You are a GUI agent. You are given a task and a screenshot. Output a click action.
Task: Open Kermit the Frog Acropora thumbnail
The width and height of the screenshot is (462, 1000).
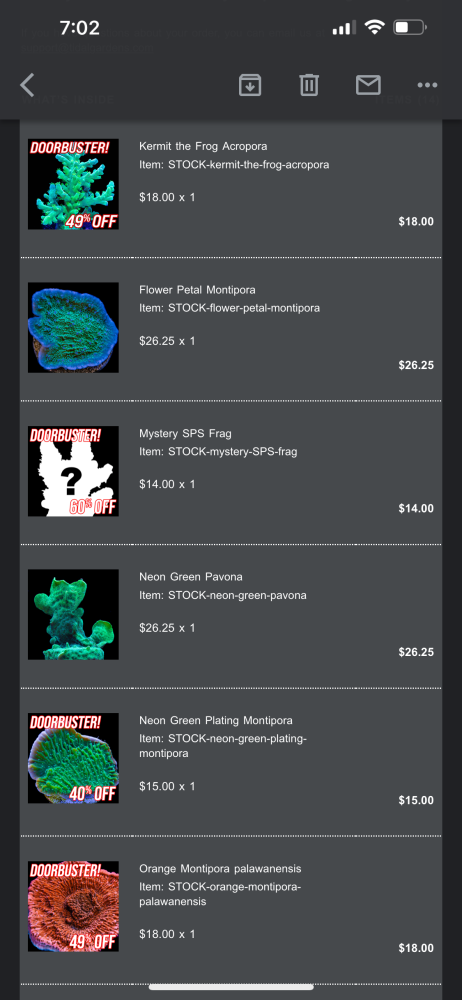pos(73,184)
